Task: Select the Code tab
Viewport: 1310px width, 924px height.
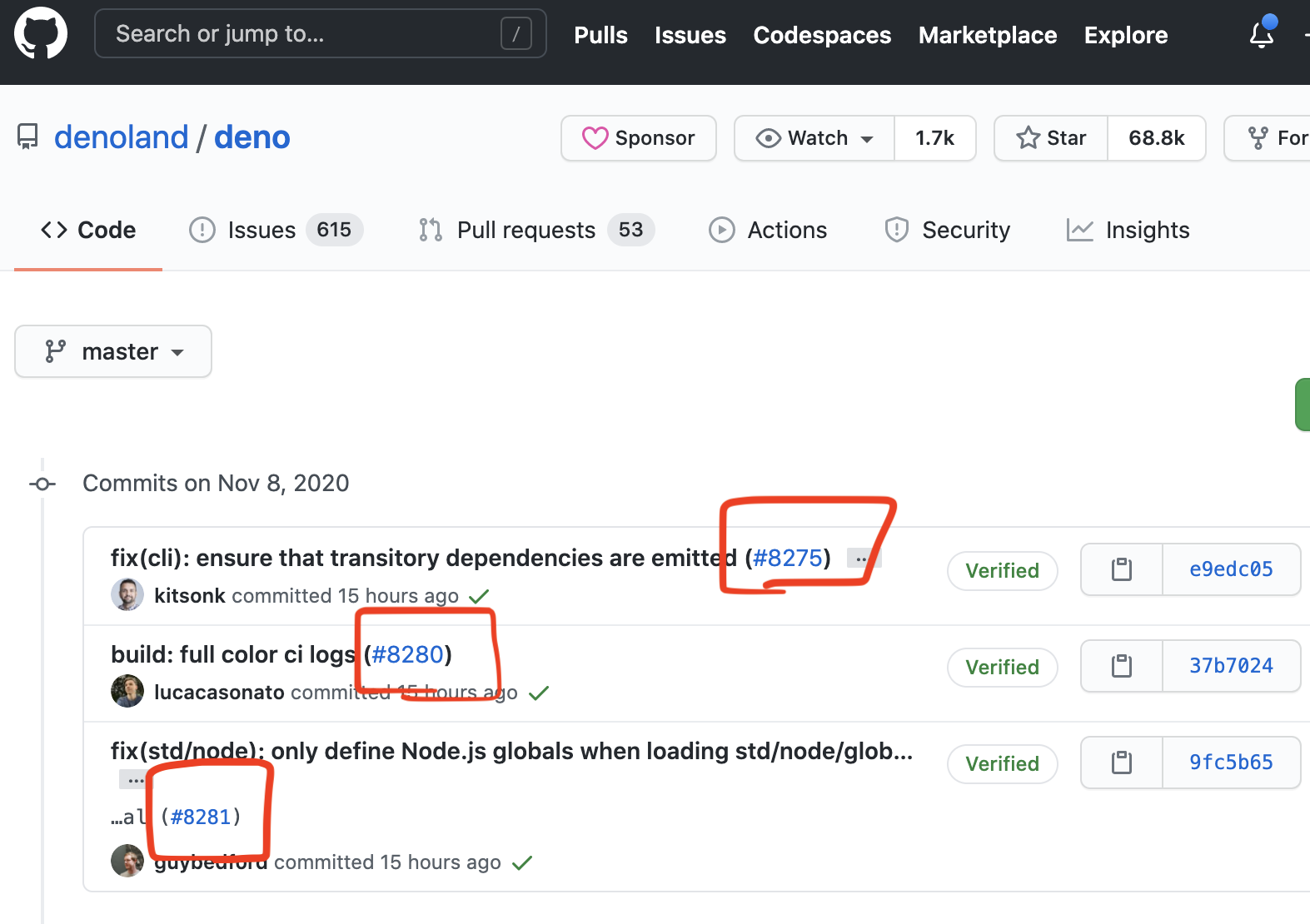Action: tap(88, 230)
